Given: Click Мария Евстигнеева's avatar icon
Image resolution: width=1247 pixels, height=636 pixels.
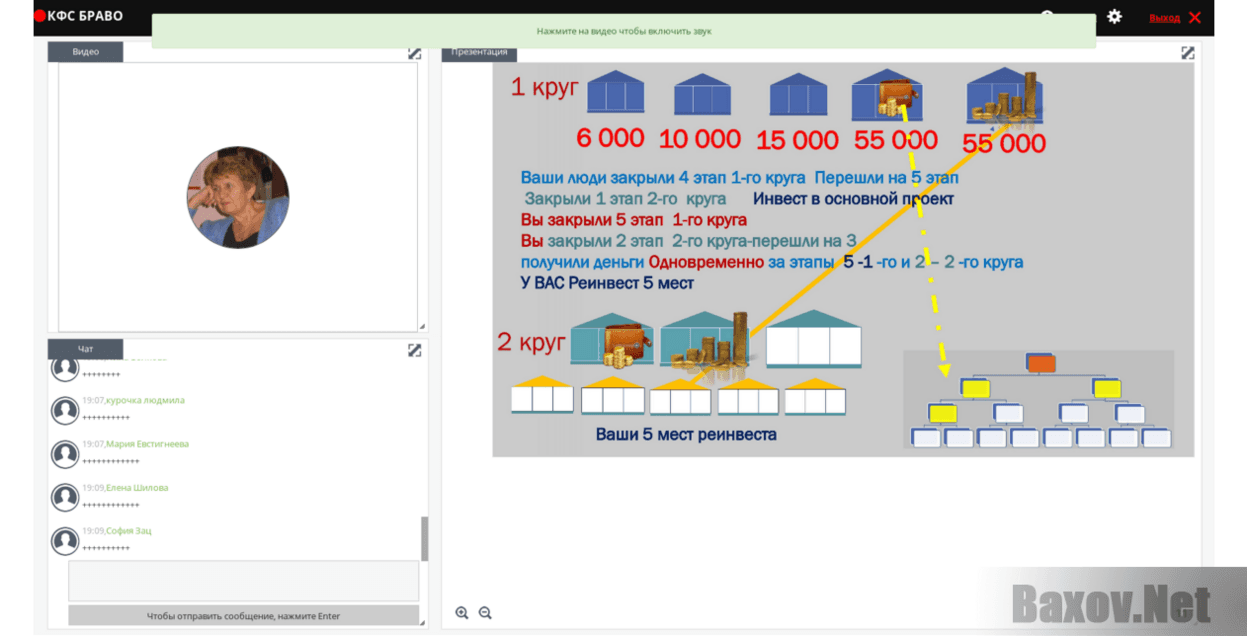Looking at the screenshot, I should 65,453.
